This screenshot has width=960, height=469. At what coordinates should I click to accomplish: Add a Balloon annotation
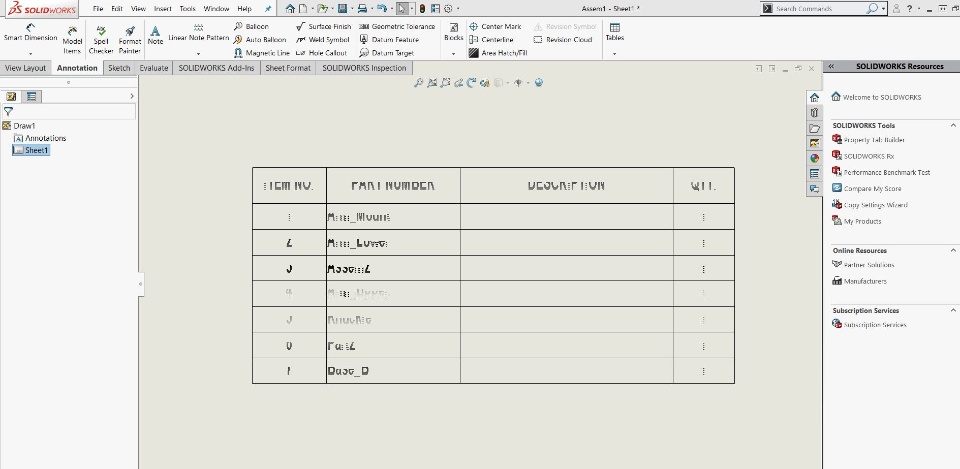pos(251,26)
